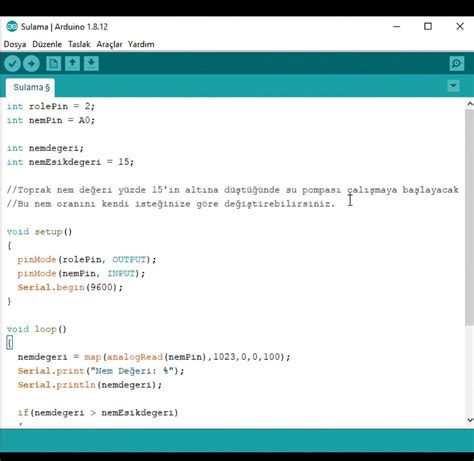
Task: Click the 'void setup()' line
Action: [x=39, y=232]
